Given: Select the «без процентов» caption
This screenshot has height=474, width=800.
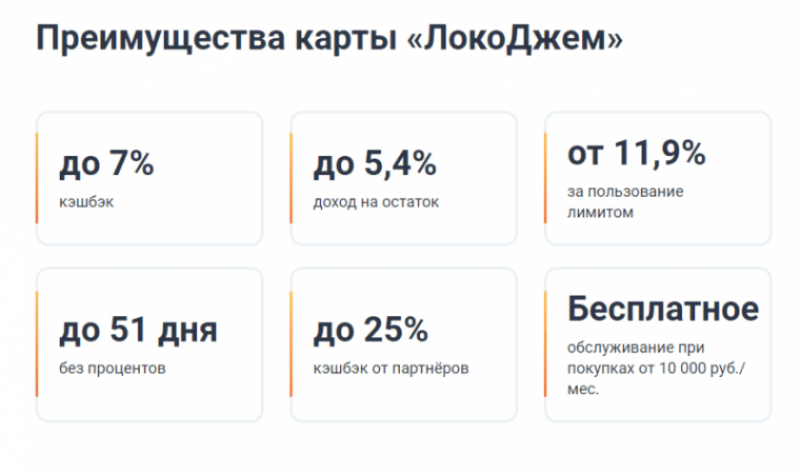Looking at the screenshot, I should click(113, 367).
